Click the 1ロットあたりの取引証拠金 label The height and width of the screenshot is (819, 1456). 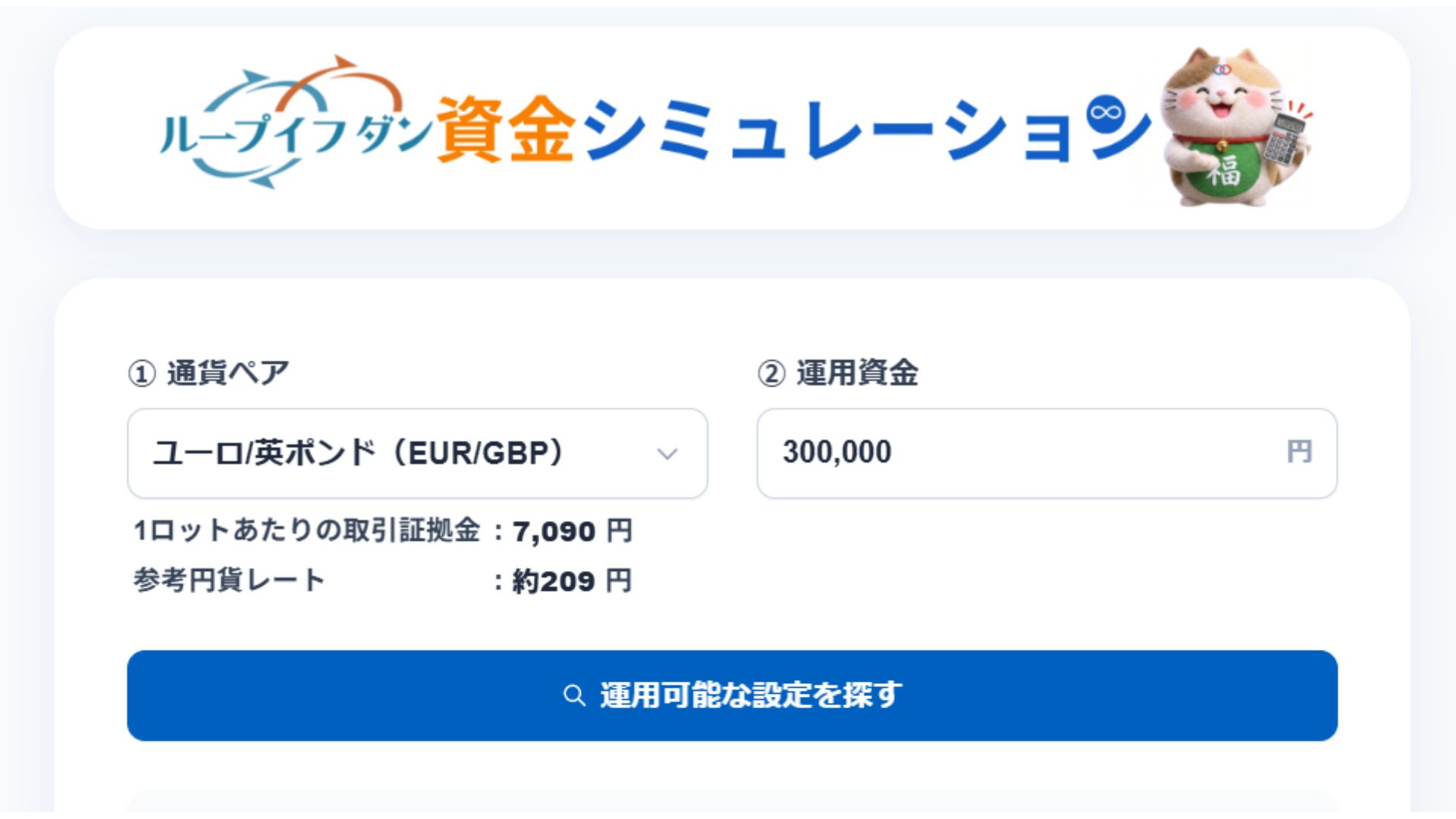(306, 531)
